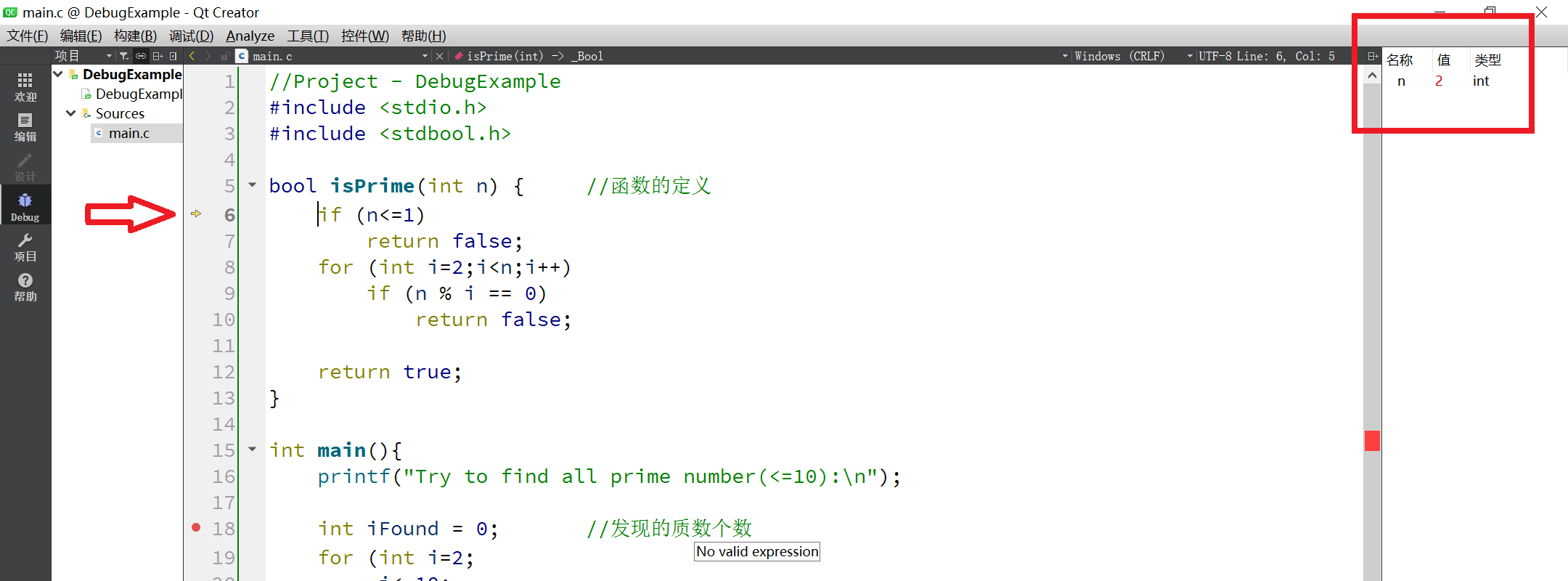This screenshot has width=1568, height=581.
Task: Click the 值 column header in variables view
Action: [x=1443, y=60]
